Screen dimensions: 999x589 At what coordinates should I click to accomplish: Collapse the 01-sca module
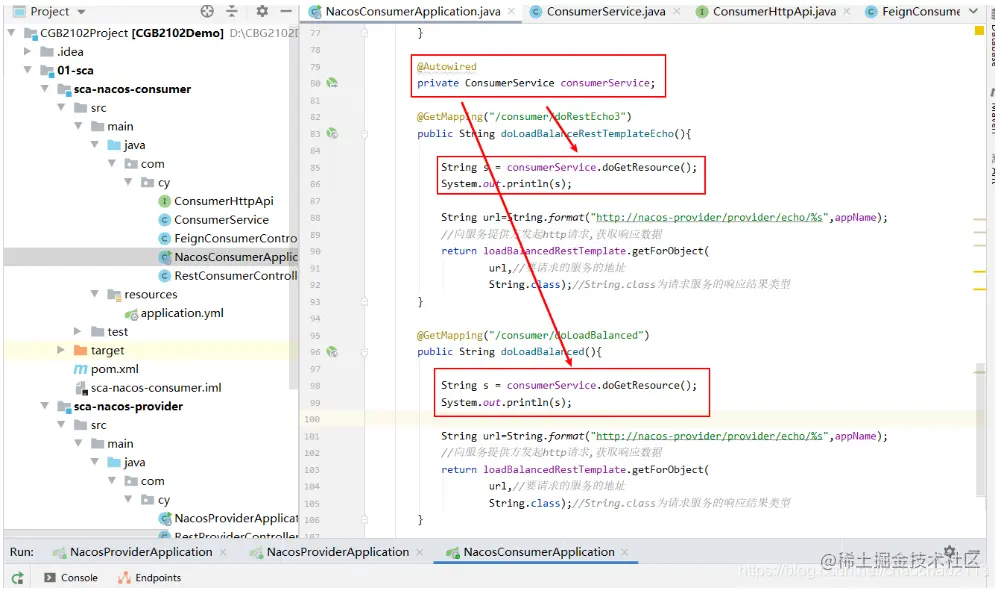click(27, 69)
